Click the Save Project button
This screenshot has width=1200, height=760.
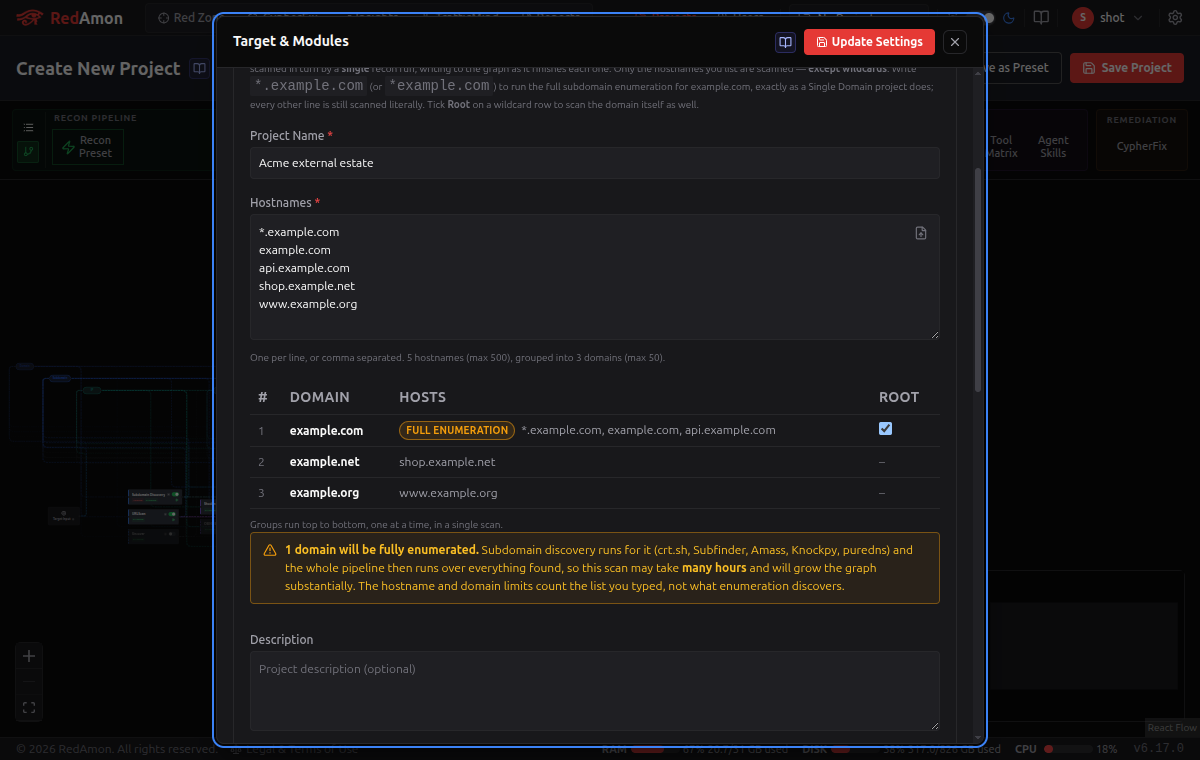(x=1127, y=68)
